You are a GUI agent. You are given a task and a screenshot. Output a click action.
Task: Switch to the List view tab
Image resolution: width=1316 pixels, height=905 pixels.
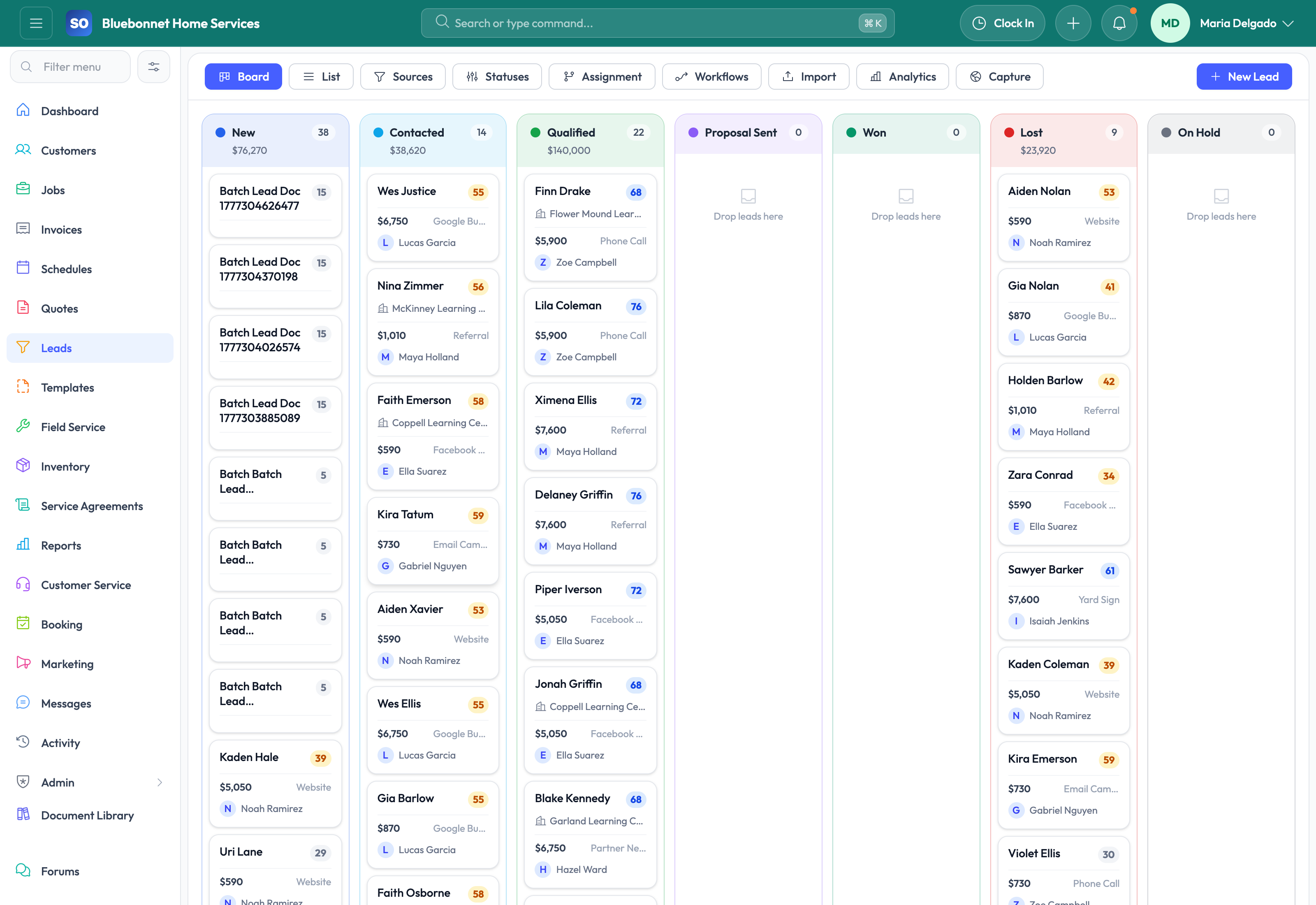321,77
